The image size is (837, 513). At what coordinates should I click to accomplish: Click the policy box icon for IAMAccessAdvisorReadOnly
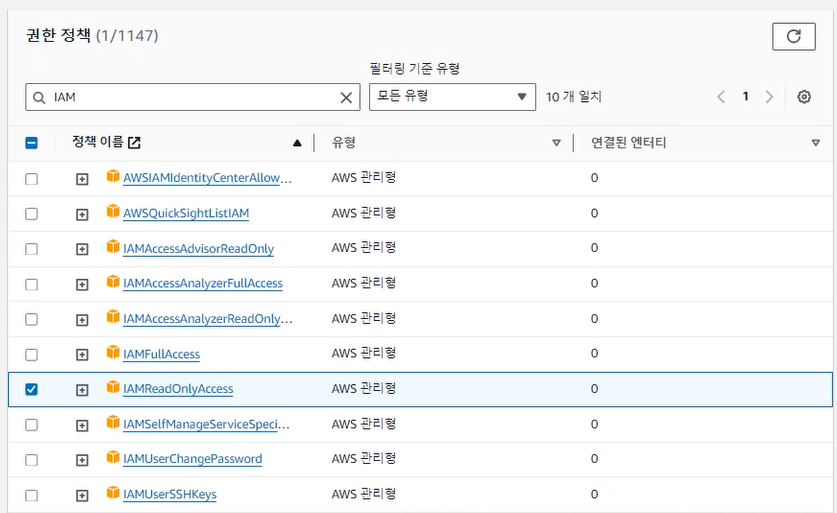click(x=113, y=246)
